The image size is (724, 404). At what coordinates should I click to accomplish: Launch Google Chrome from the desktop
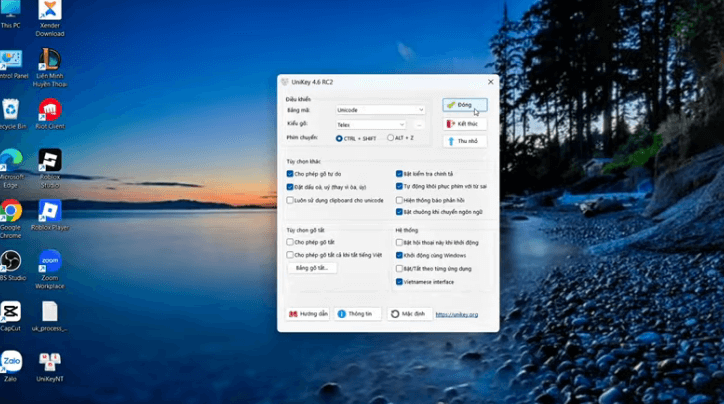point(11,212)
